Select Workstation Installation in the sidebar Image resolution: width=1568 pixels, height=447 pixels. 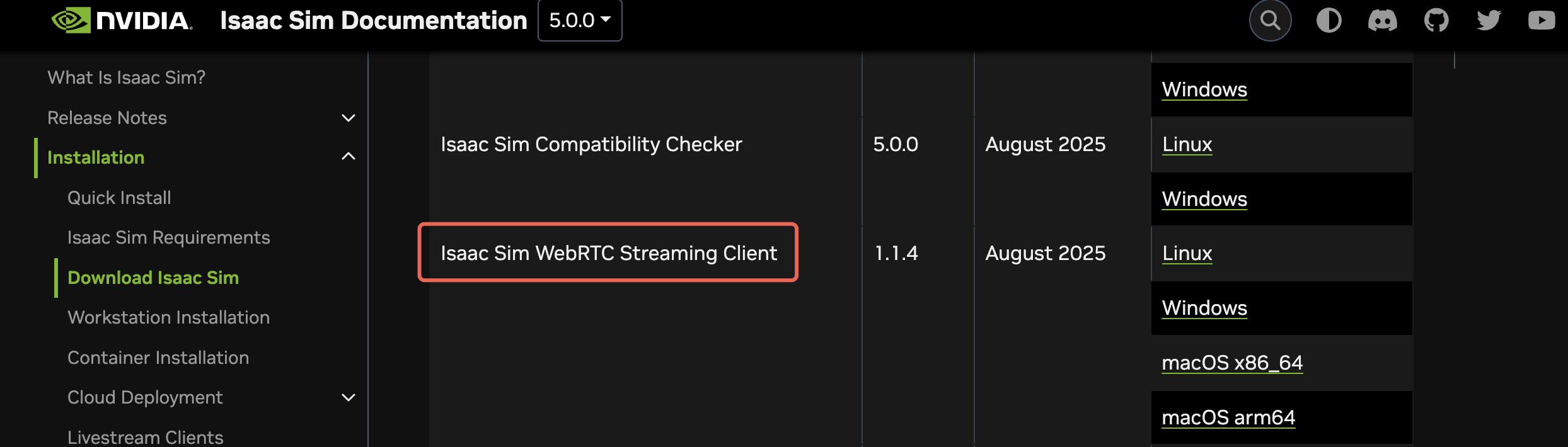168,317
